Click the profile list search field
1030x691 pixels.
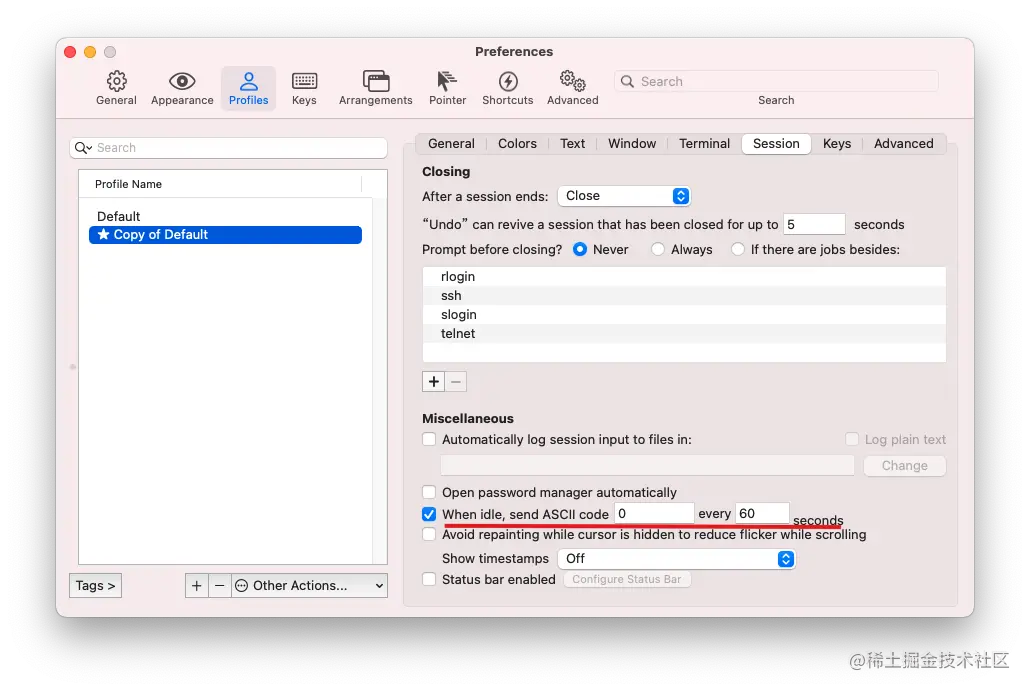229,148
